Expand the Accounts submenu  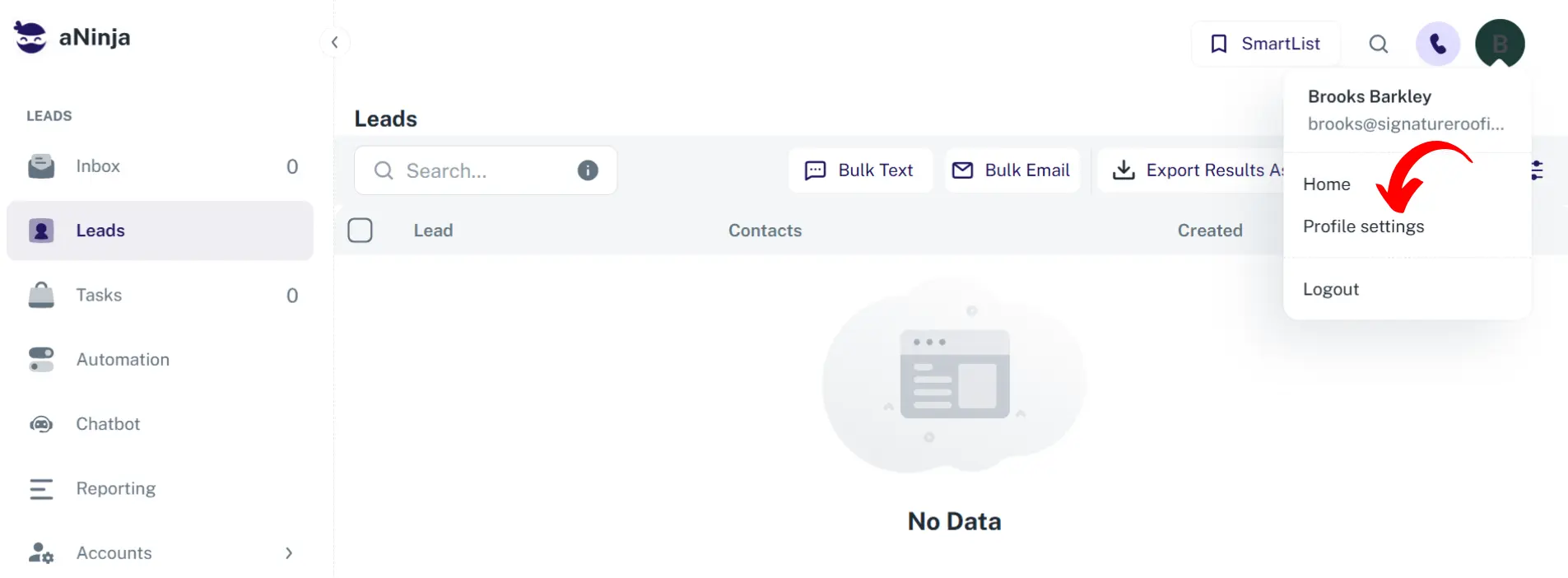click(x=288, y=553)
